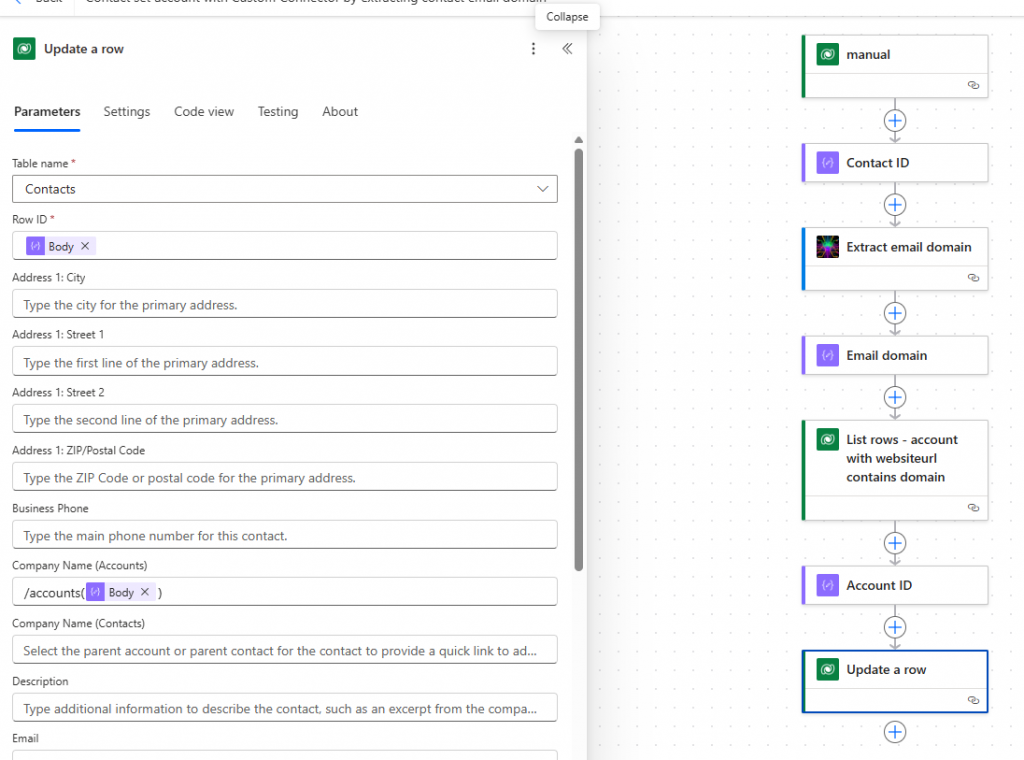
Task: Remove Body token from Company Name (Accounts)
Action: tap(145, 592)
